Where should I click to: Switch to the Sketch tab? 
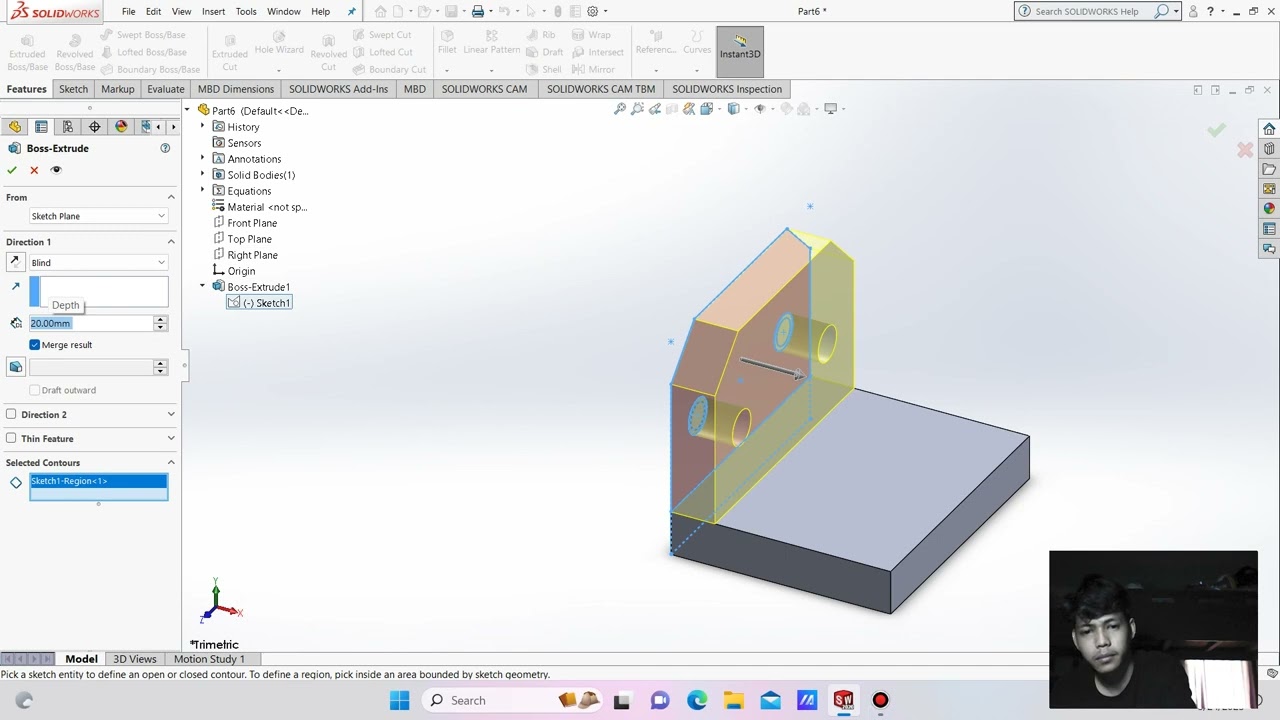73,89
